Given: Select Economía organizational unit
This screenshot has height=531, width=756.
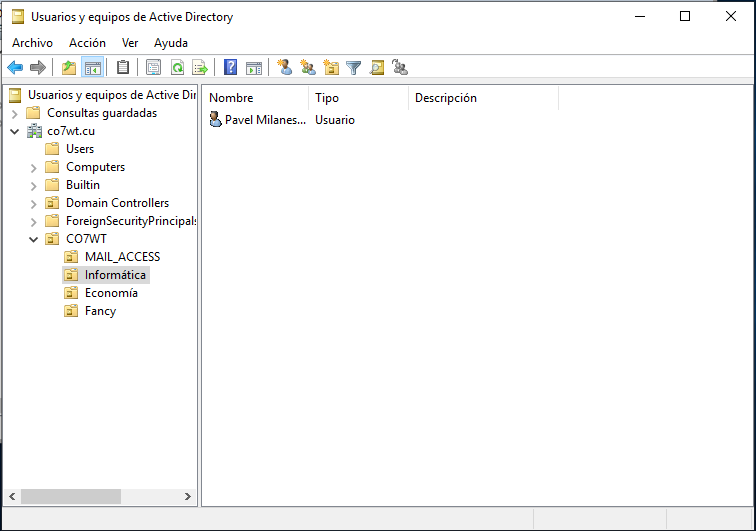Looking at the screenshot, I should [x=111, y=293].
